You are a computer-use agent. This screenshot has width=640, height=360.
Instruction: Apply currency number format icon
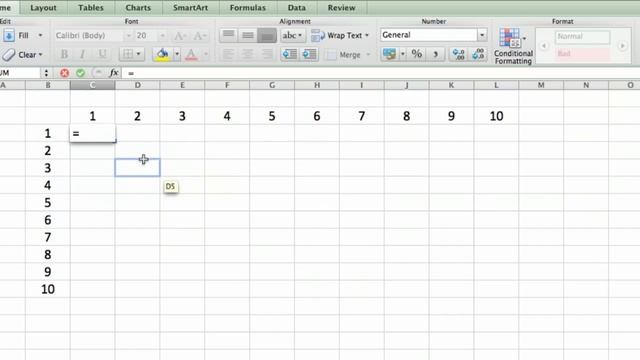pos(389,54)
